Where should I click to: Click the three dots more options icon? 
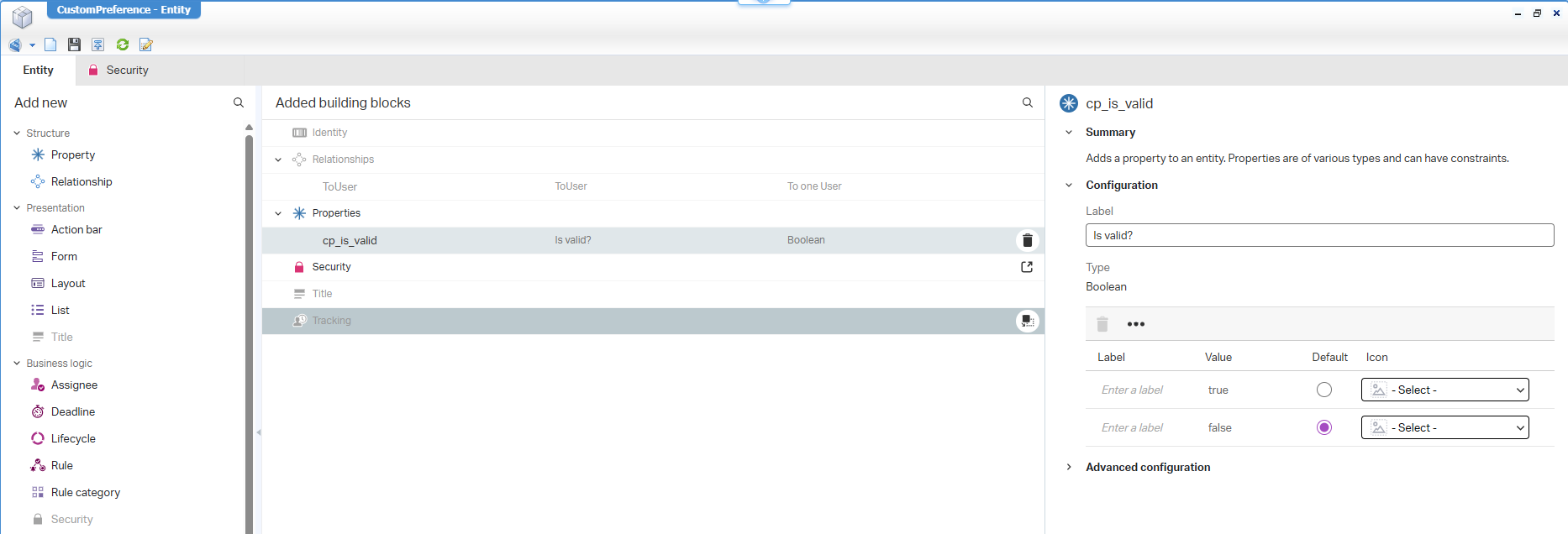click(x=1135, y=324)
